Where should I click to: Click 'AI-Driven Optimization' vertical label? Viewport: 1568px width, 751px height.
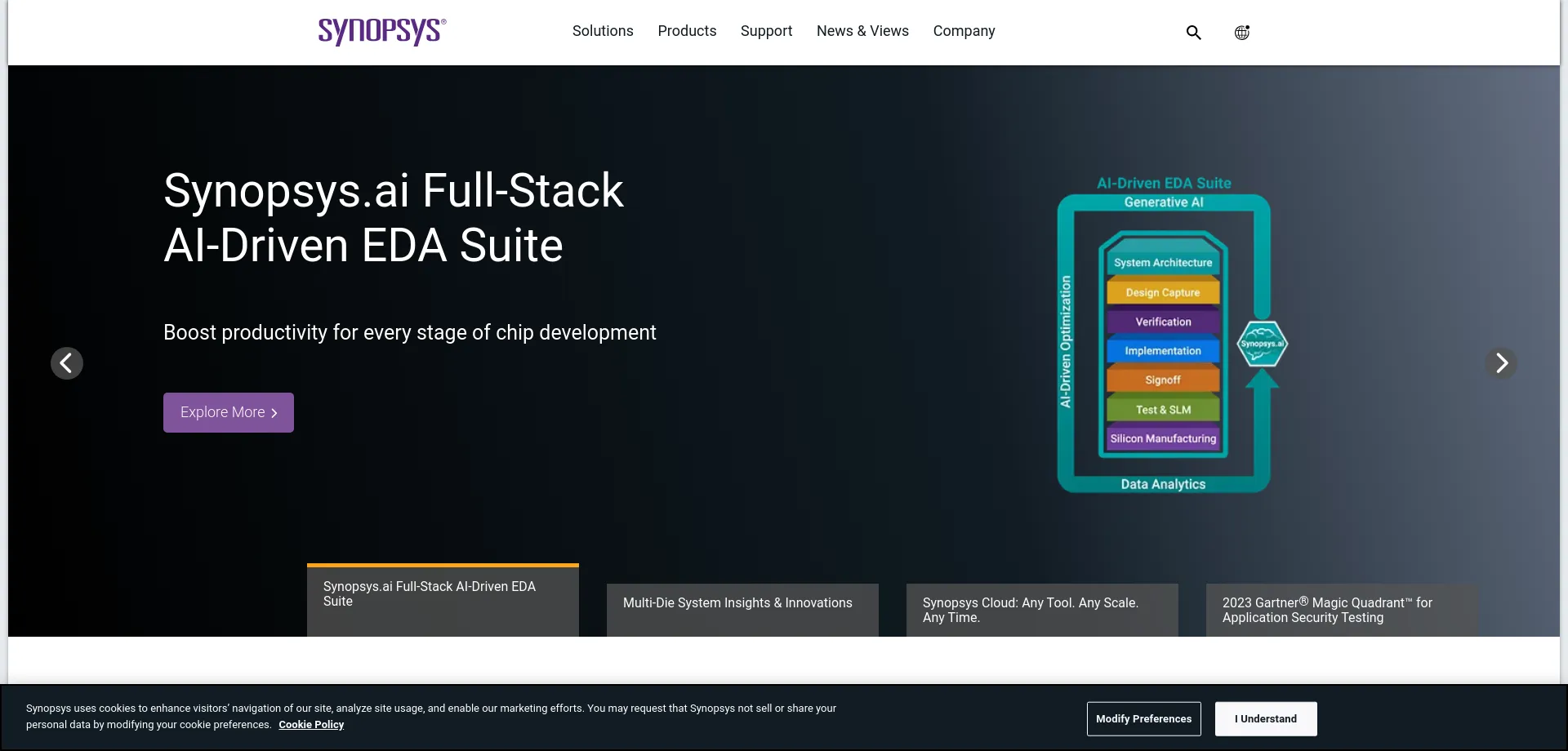click(x=1066, y=341)
